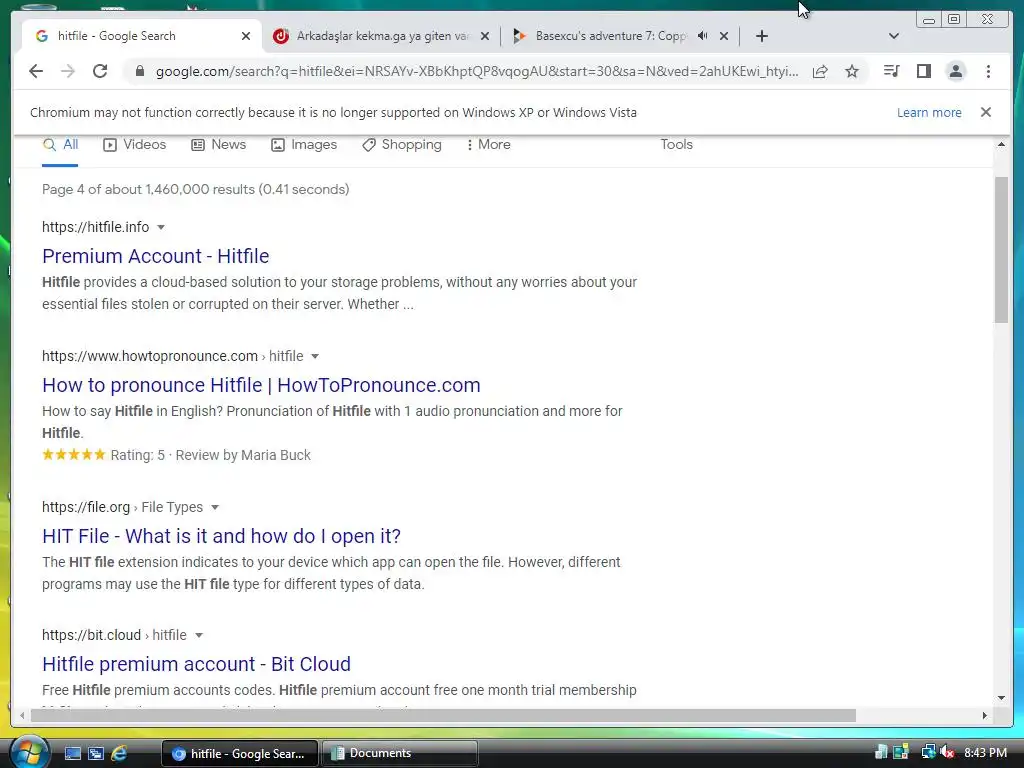1024x768 pixels.
Task: Select the All search filter
Action: tap(60, 145)
